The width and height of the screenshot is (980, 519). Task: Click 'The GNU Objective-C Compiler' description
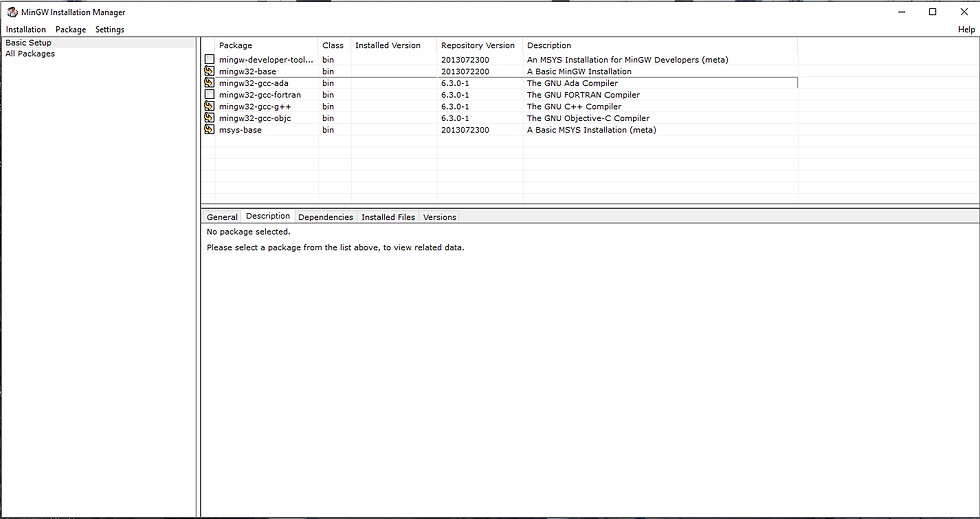point(588,118)
